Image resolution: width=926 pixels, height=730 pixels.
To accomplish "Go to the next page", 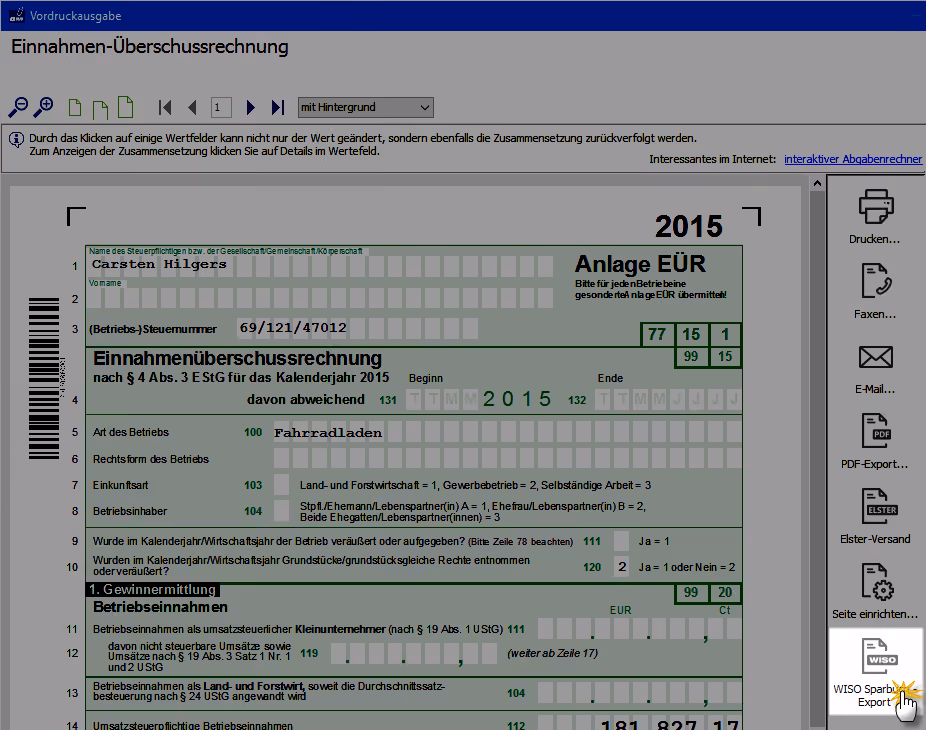I will [250, 107].
